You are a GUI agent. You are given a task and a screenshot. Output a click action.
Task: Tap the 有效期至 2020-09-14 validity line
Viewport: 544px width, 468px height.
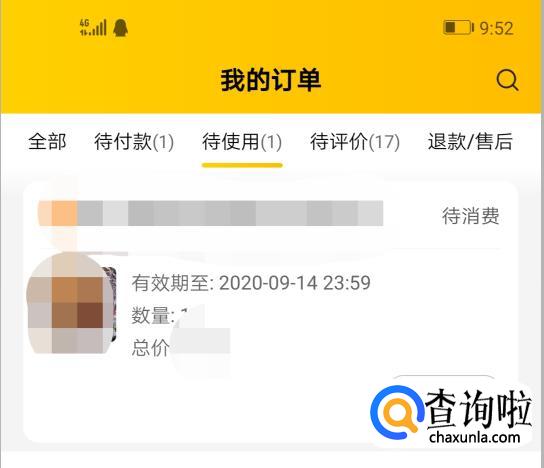pos(251,283)
